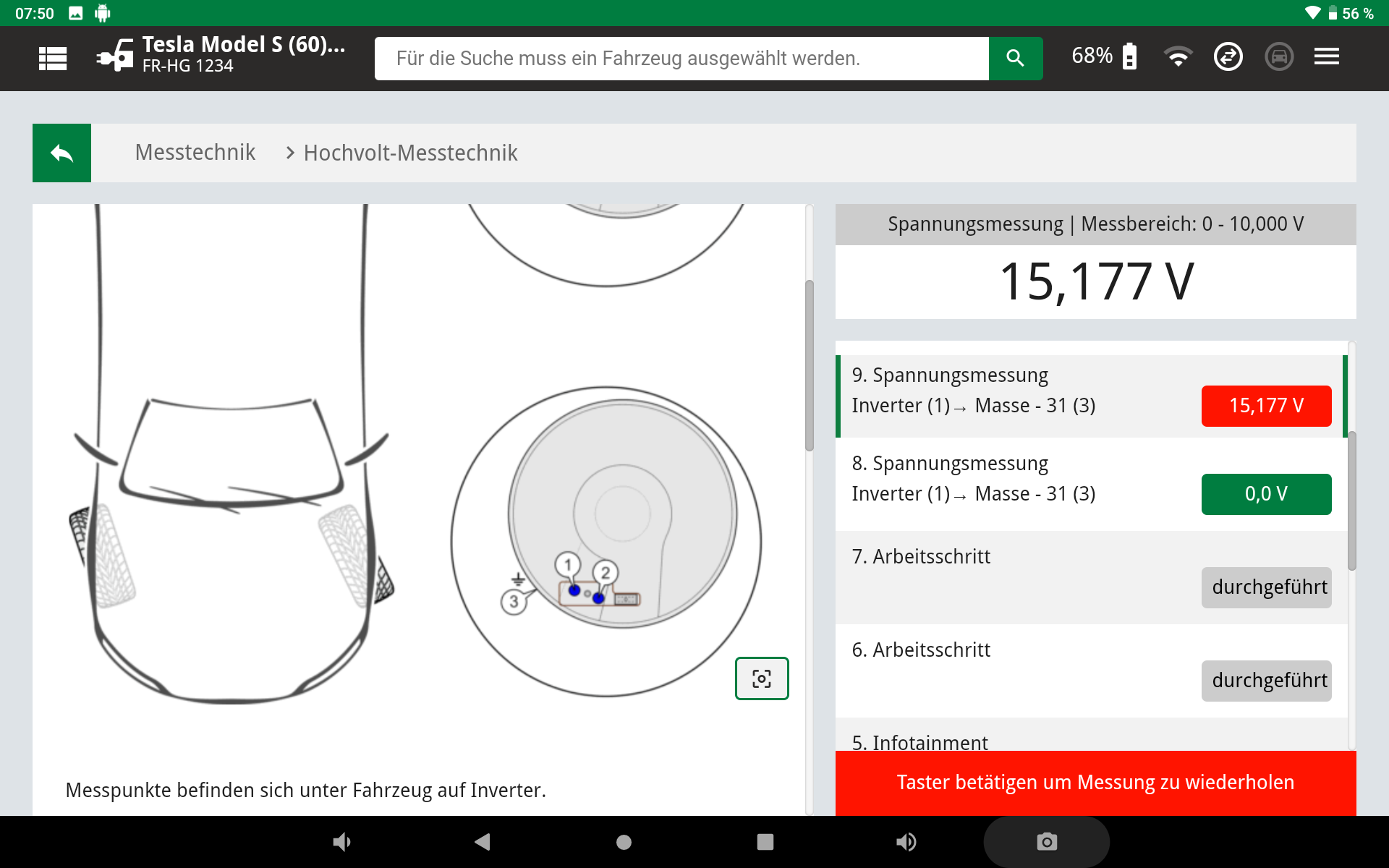
Task: Tap Android screenshot camera button
Action: click(x=1046, y=842)
